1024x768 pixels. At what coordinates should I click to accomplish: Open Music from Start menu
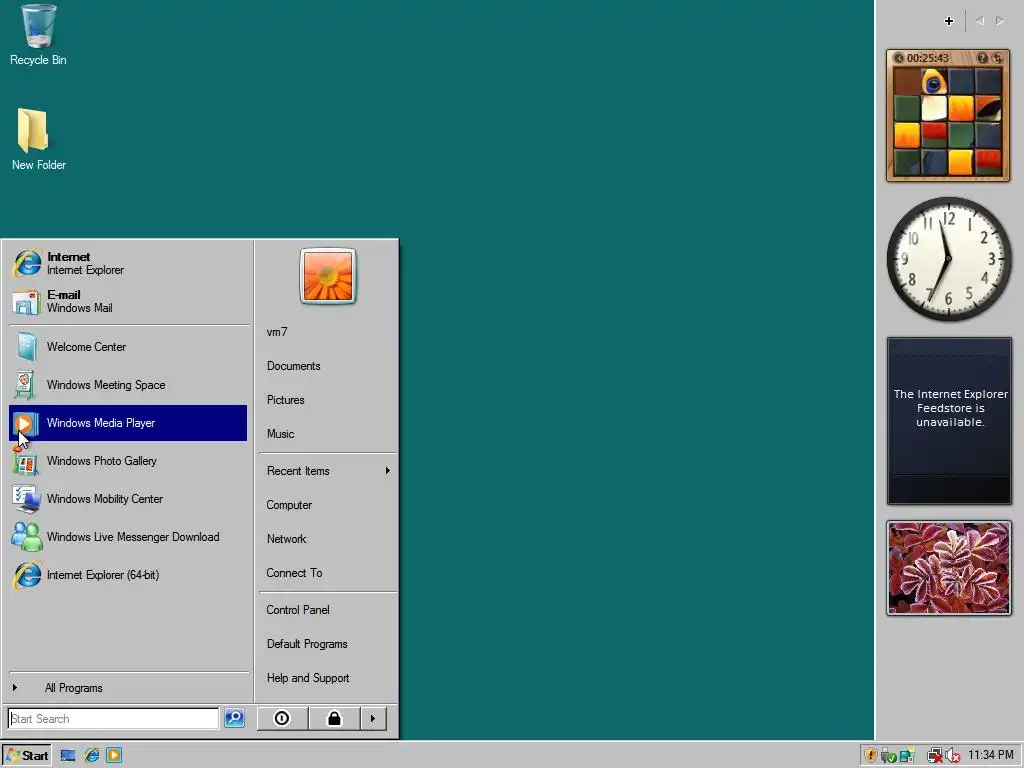(x=328, y=434)
